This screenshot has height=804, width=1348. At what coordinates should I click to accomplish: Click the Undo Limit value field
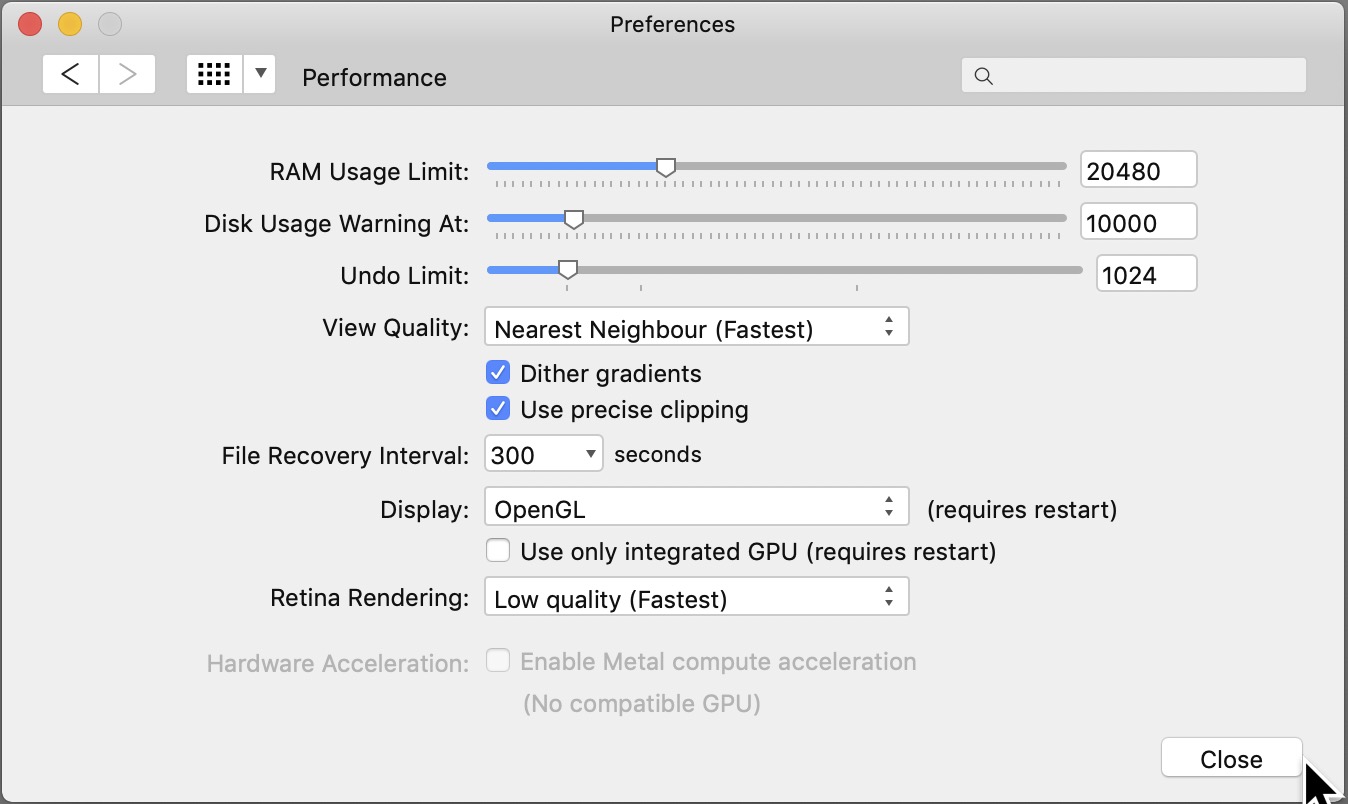[1146, 275]
